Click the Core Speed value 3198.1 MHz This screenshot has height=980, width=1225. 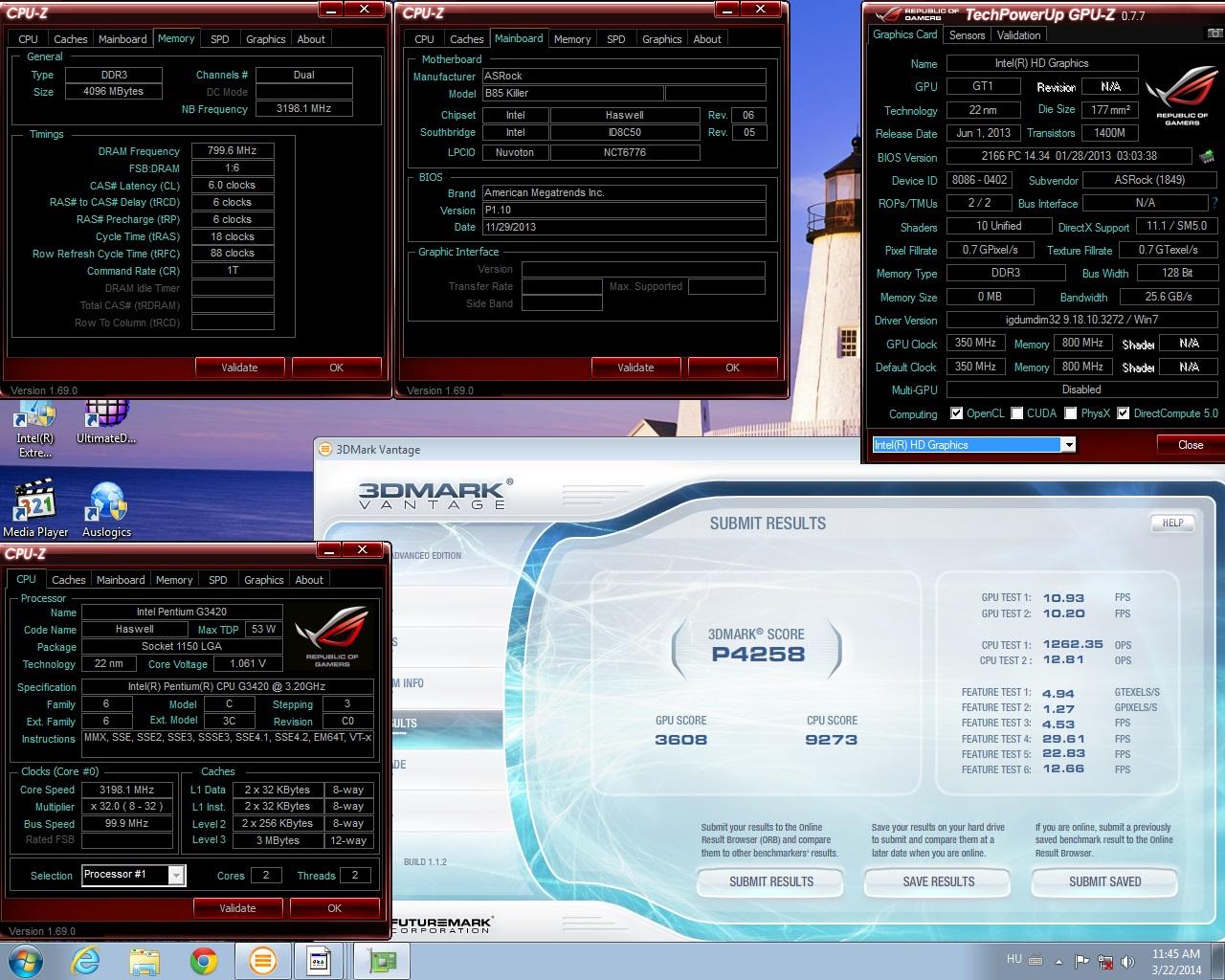(127, 790)
